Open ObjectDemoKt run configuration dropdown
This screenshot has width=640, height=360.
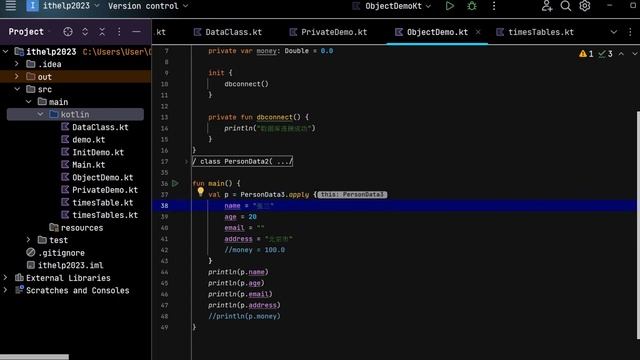click(392, 6)
